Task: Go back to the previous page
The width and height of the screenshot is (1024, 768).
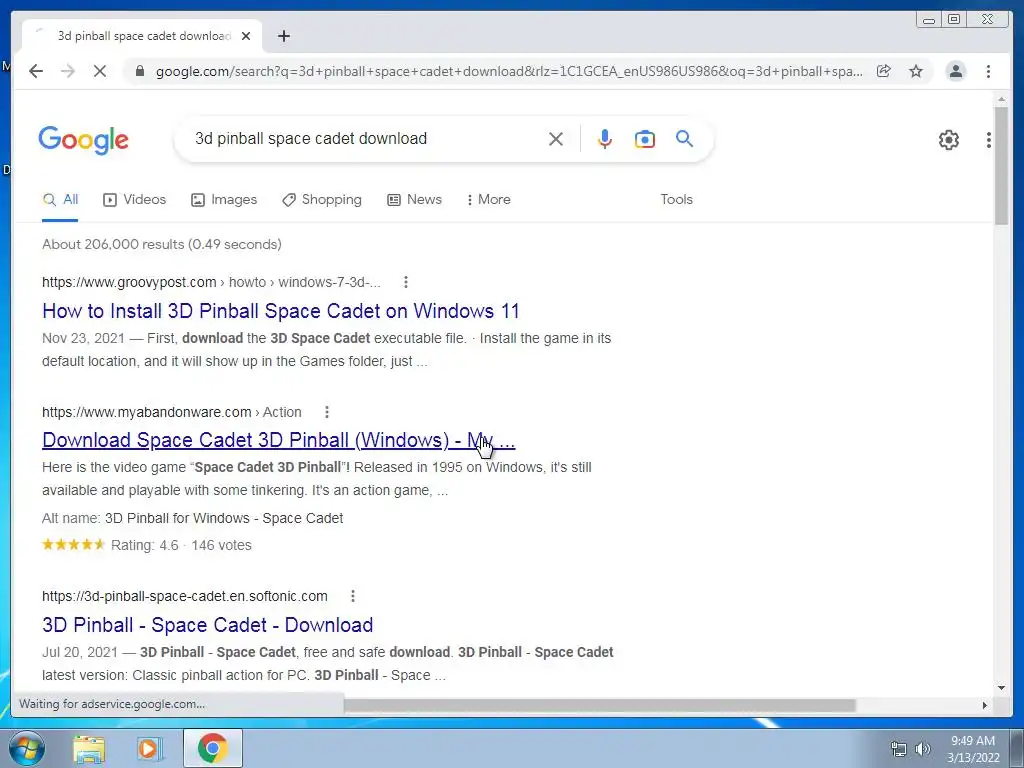Action: [36, 71]
